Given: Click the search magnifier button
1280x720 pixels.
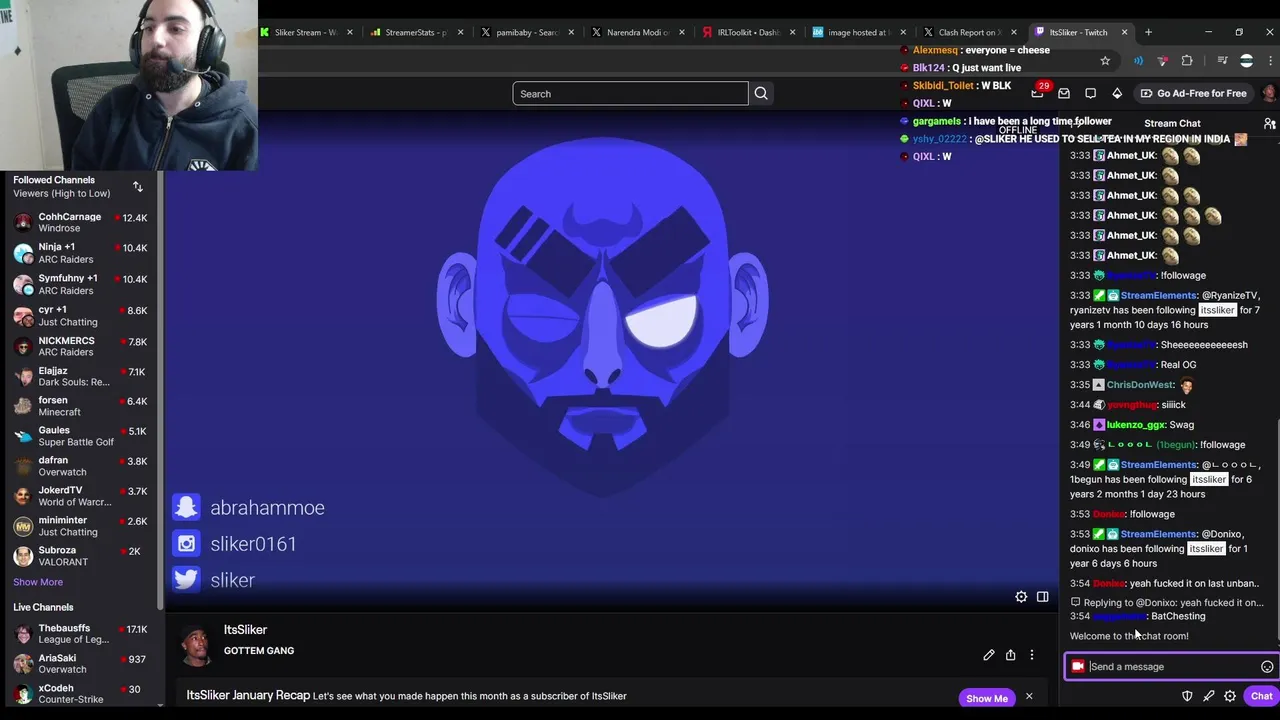Looking at the screenshot, I should 761,93.
